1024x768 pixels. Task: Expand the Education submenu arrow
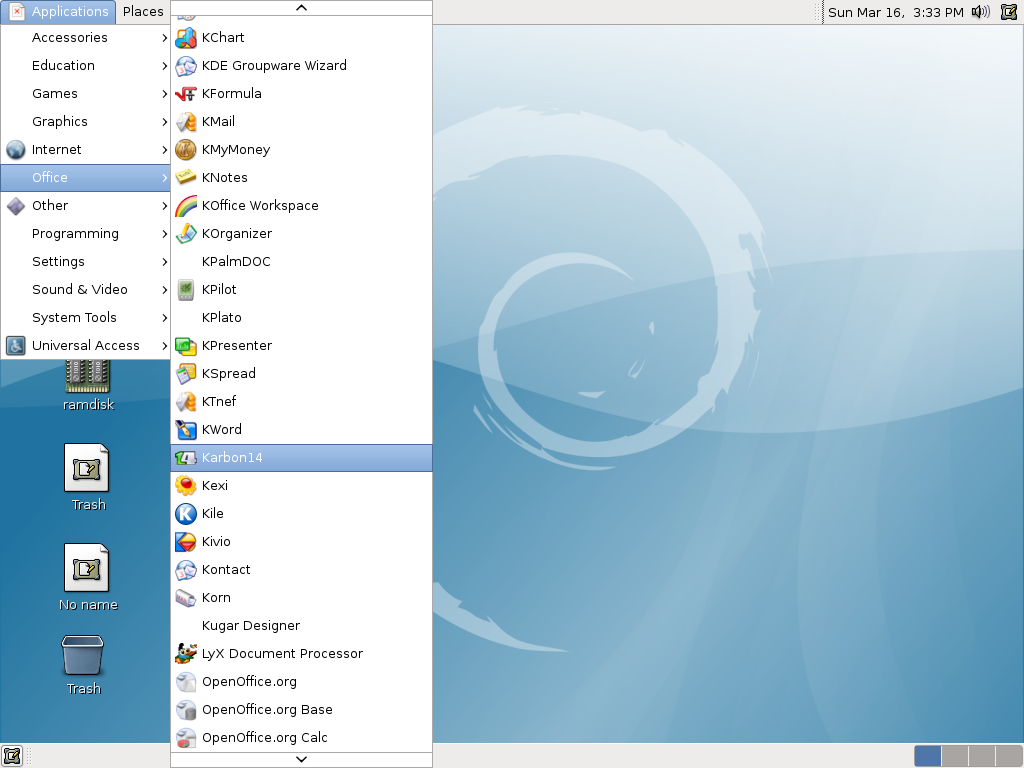coord(165,66)
